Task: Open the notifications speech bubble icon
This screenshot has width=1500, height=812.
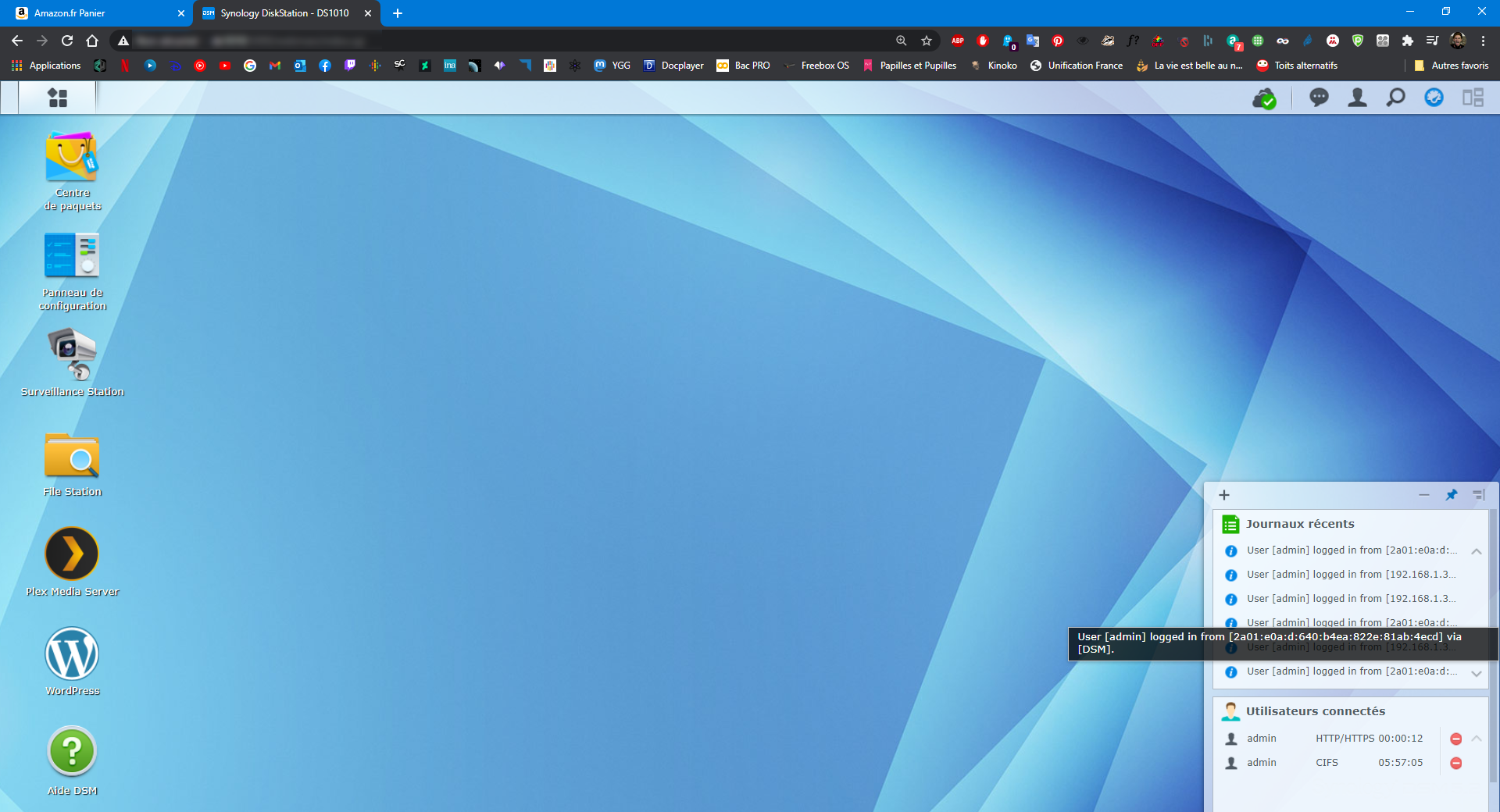Action: [x=1319, y=98]
